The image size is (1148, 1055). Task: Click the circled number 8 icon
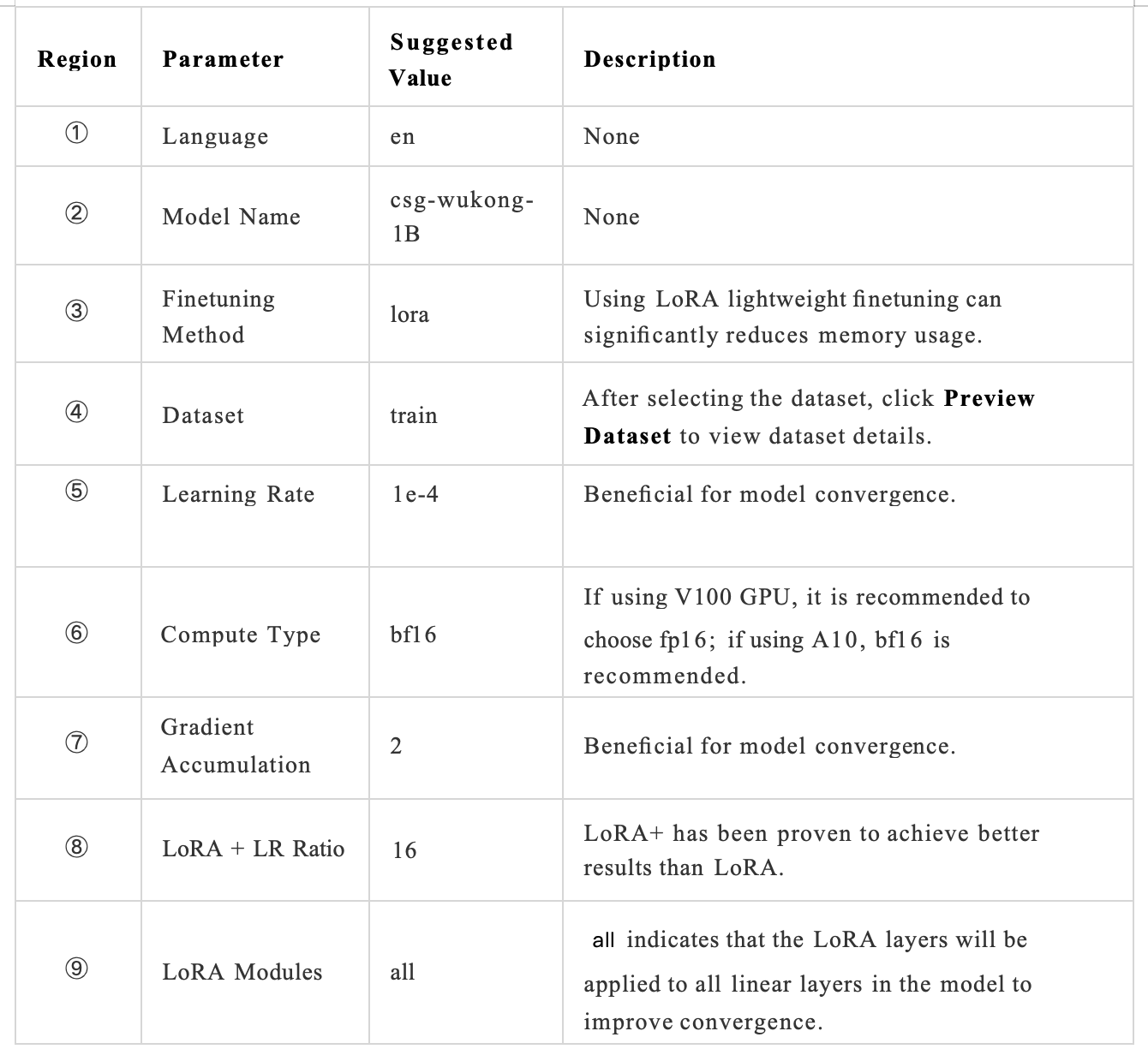(x=77, y=847)
